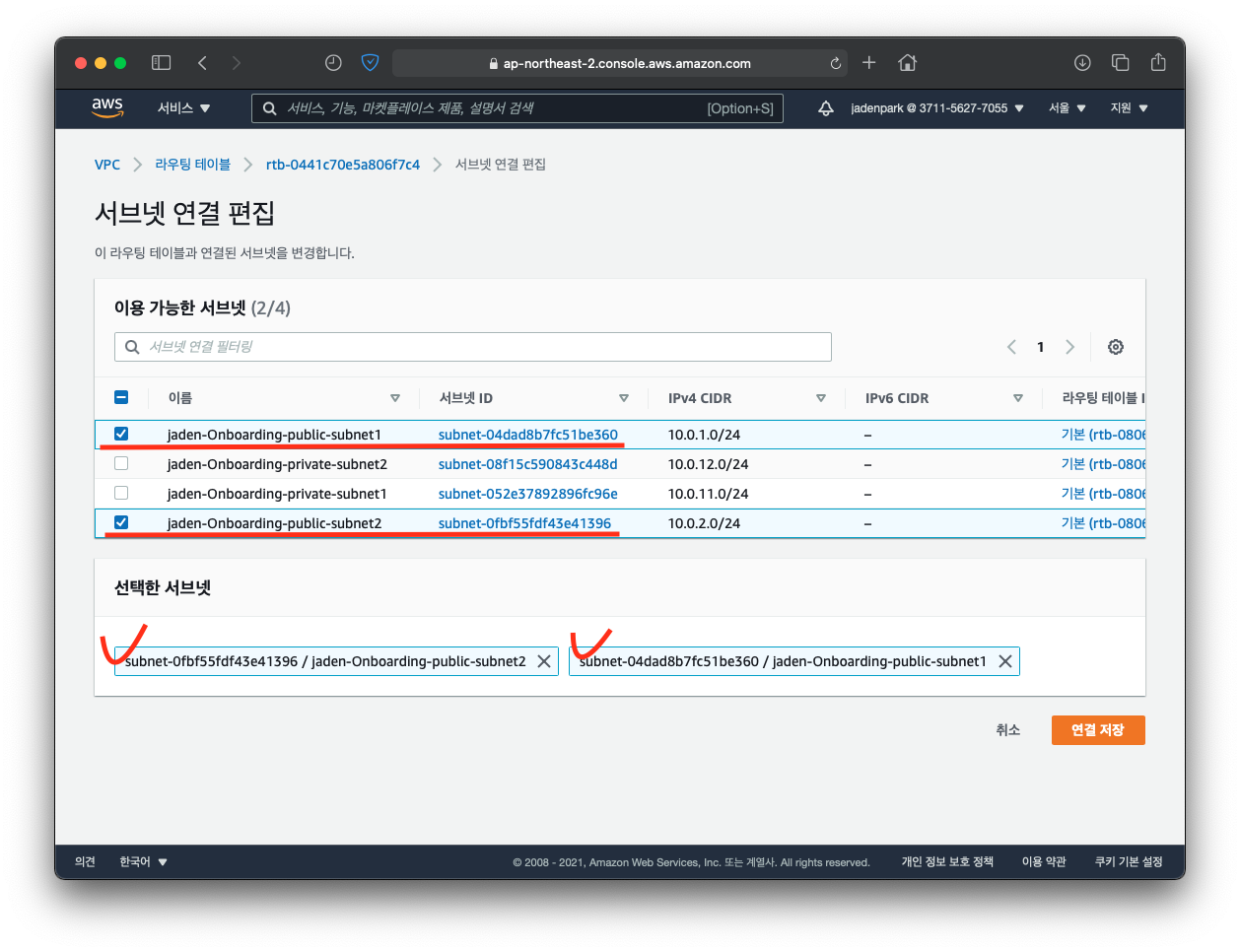Remove selected subnet public-subnet2 tag
Image resolution: width=1240 pixels, height=952 pixels.
pyautogui.click(x=544, y=661)
